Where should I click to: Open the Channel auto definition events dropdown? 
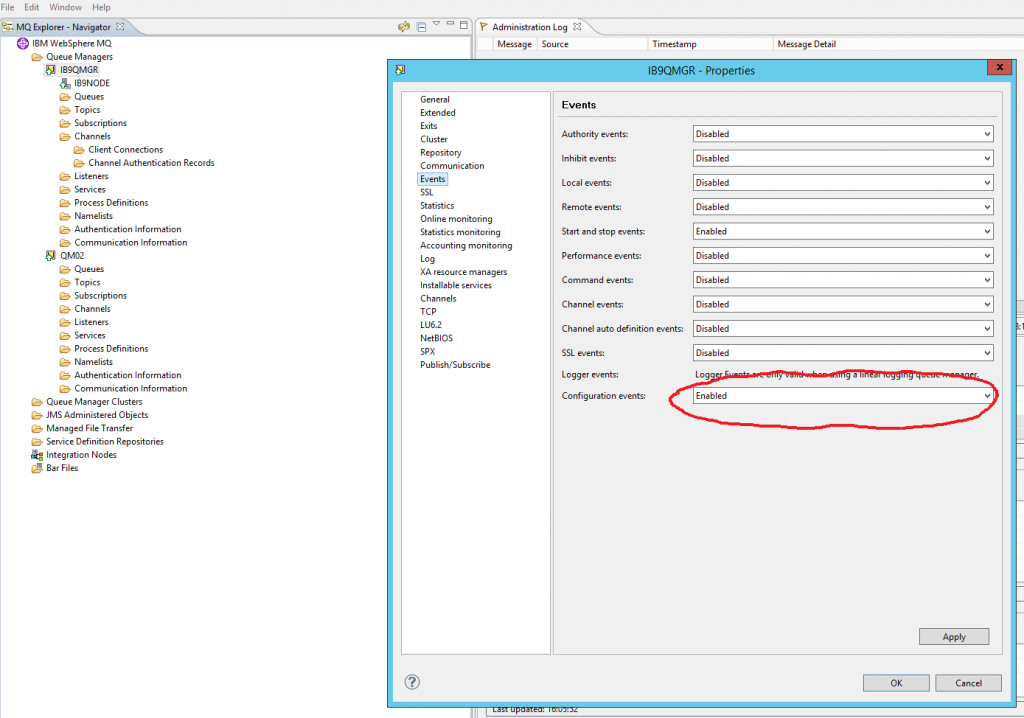coord(843,329)
